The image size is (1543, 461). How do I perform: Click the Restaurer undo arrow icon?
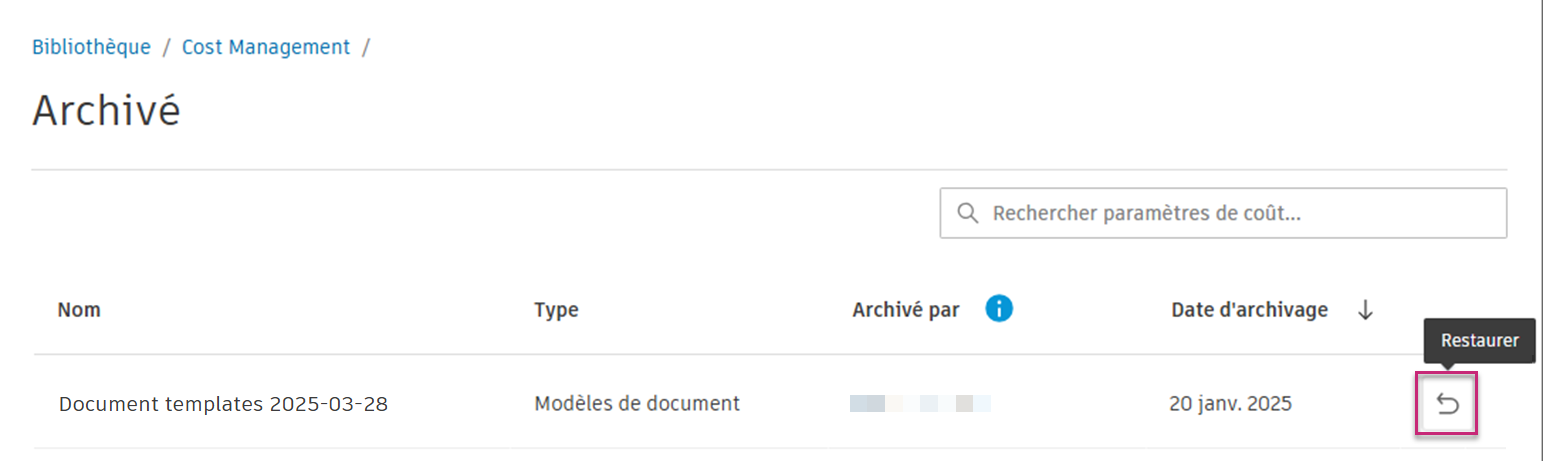(1447, 404)
